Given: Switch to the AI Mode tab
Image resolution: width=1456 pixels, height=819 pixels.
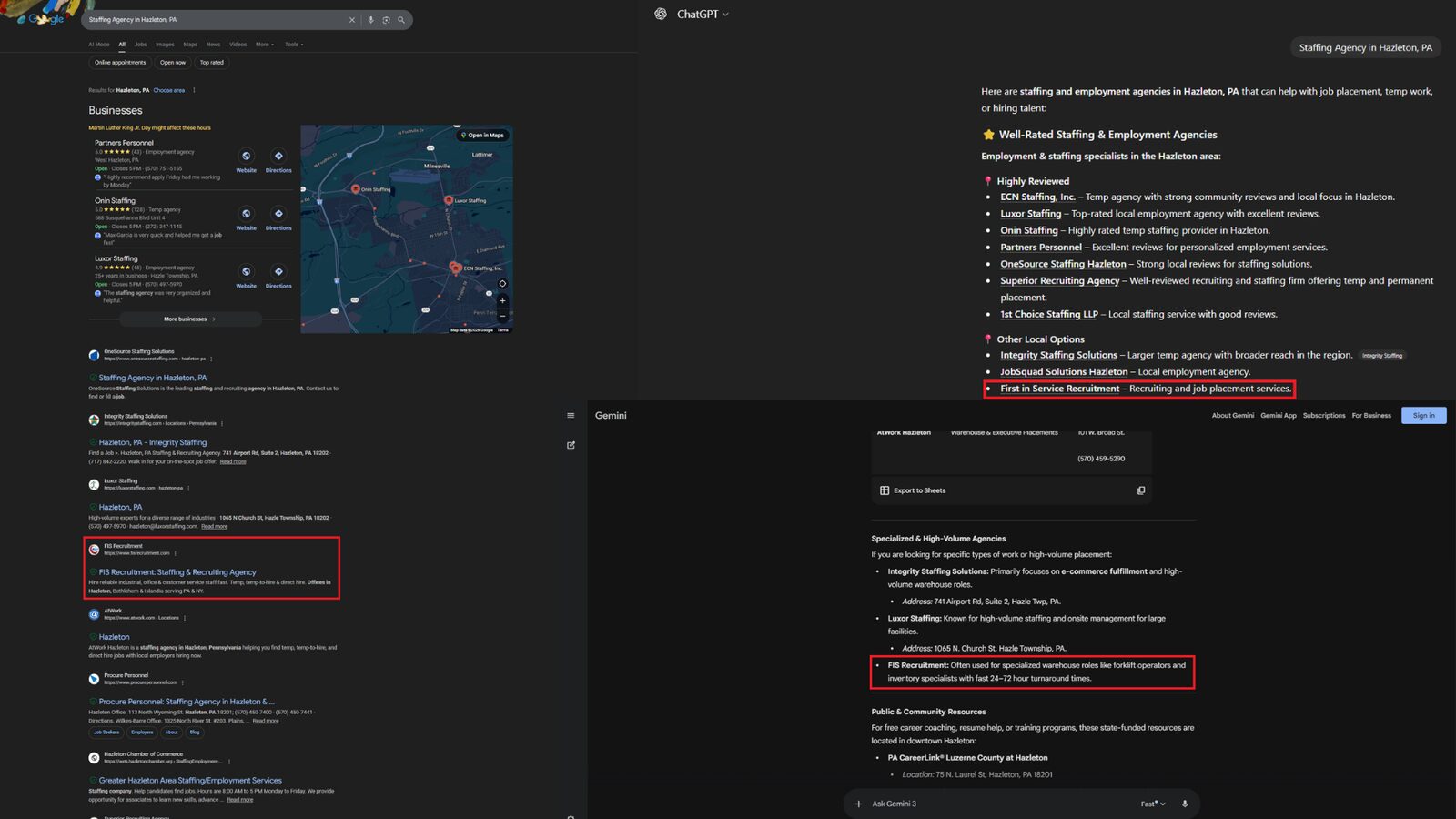Looking at the screenshot, I should pos(99,44).
